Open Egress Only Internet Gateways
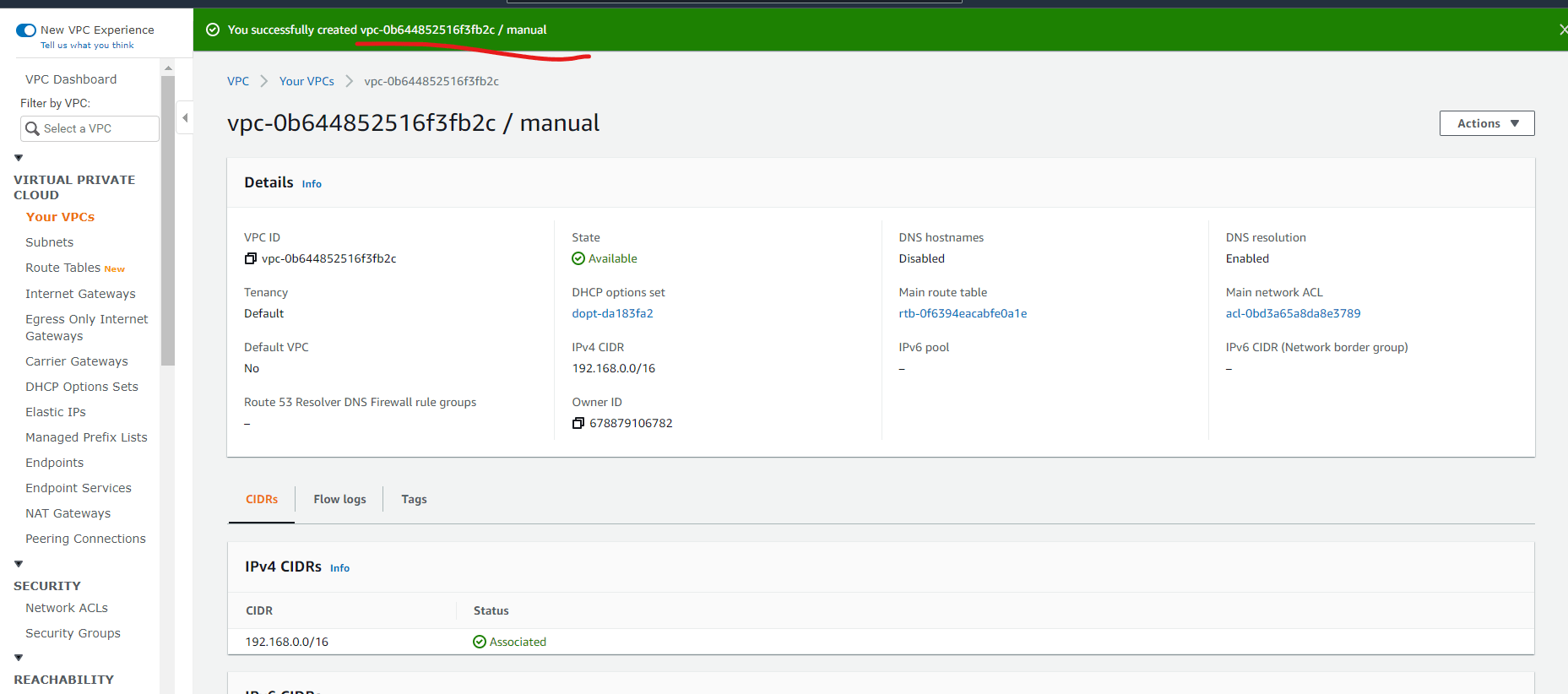The width and height of the screenshot is (1568, 694). click(x=86, y=328)
